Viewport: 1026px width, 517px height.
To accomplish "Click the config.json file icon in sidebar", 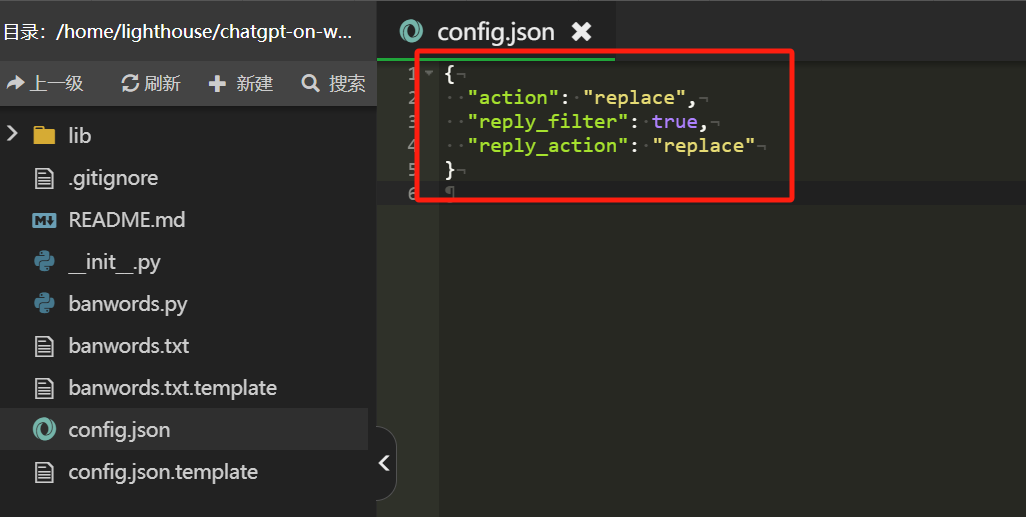I will (44, 430).
